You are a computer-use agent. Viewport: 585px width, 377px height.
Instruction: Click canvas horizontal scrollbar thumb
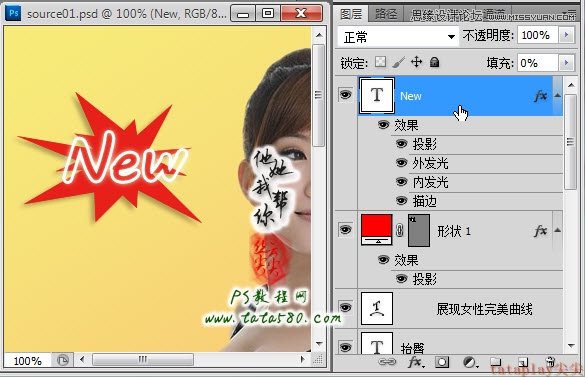click(x=143, y=359)
